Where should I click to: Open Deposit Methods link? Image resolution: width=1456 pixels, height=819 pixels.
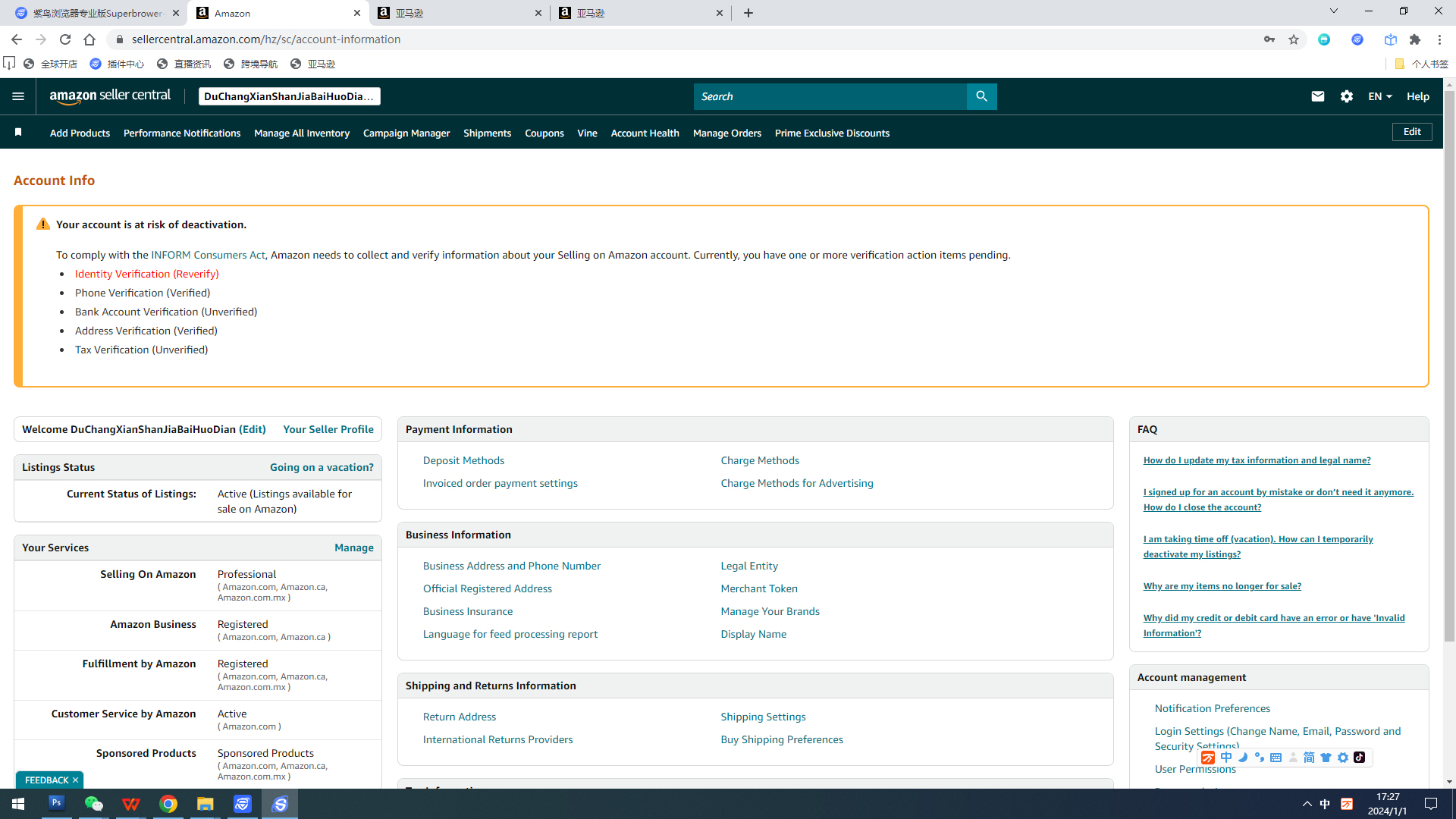[x=463, y=460]
